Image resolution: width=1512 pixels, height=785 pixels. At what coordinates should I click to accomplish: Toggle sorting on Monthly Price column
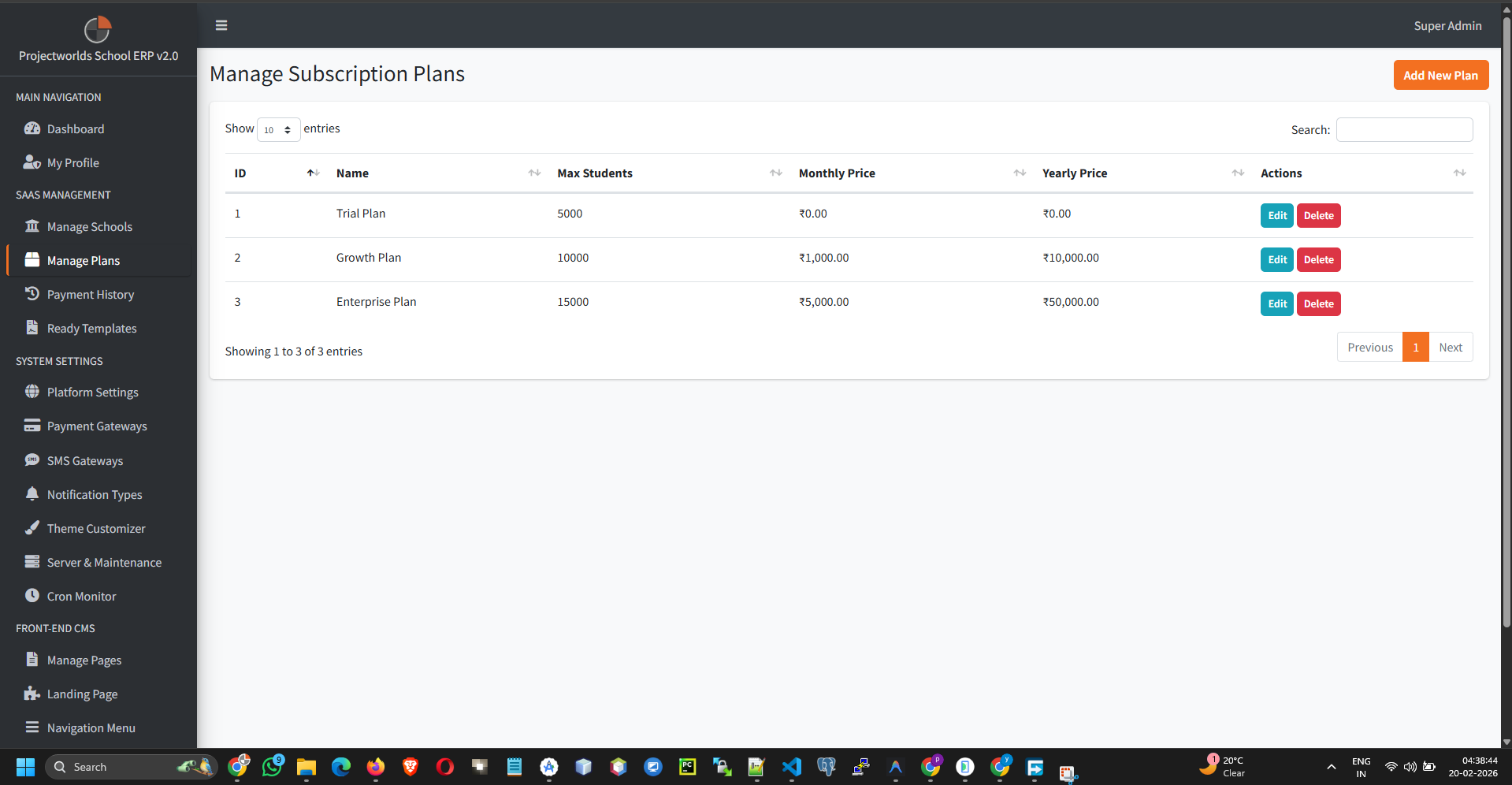[1020, 173]
